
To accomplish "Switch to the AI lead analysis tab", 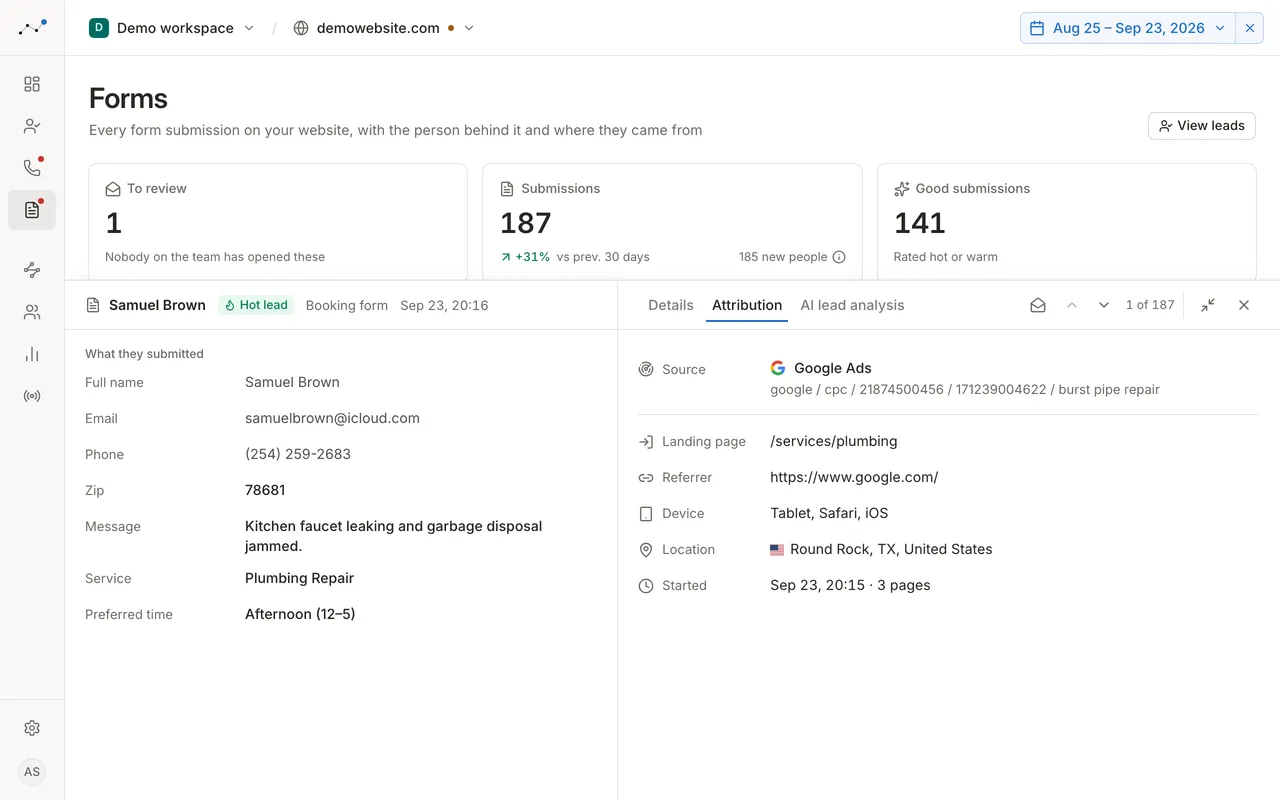I will pyautogui.click(x=852, y=305).
